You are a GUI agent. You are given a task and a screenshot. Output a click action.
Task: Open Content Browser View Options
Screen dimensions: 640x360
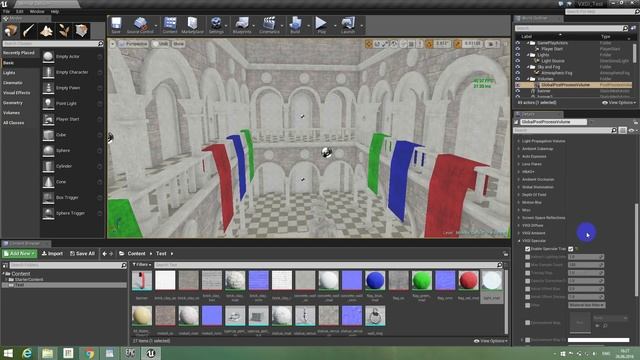[491, 341]
